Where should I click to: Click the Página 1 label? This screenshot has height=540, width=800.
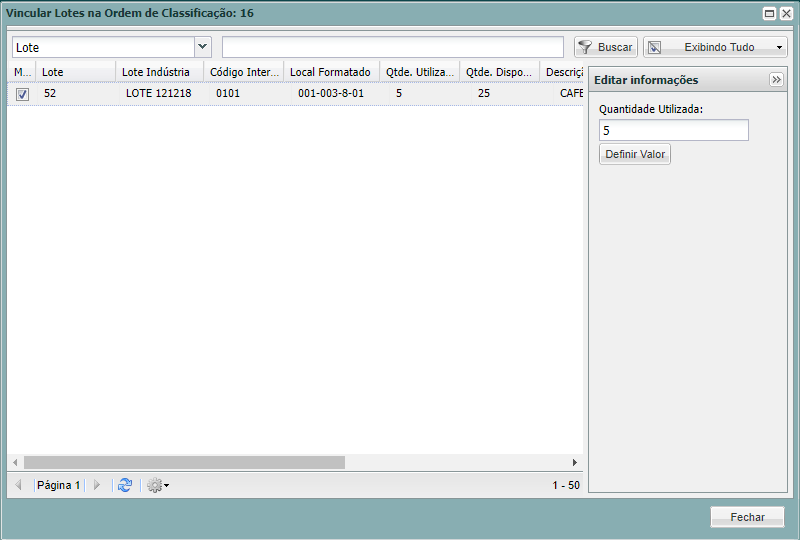tap(58, 485)
